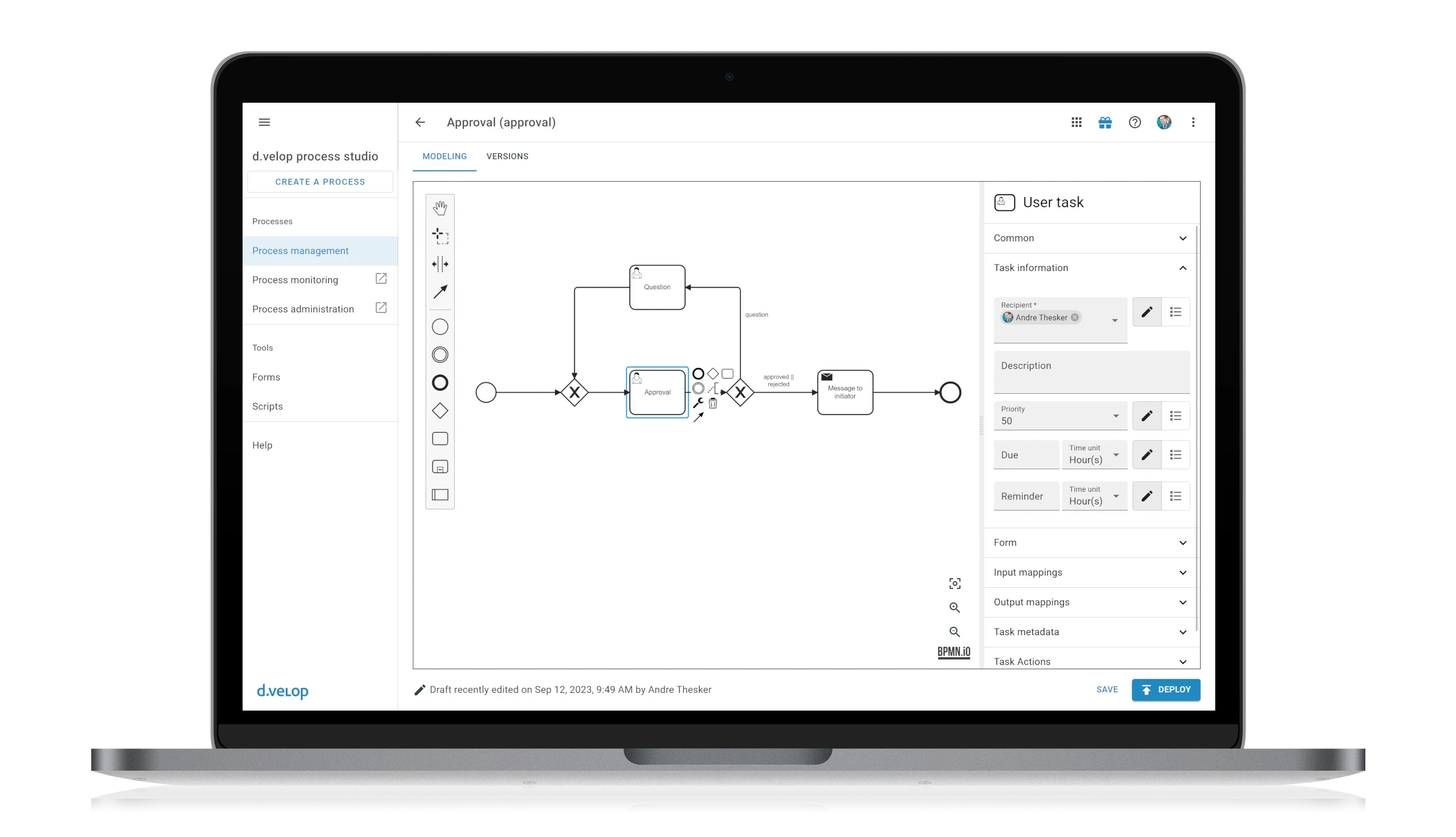Select the hand/pan tool in toolbar

pyautogui.click(x=440, y=207)
